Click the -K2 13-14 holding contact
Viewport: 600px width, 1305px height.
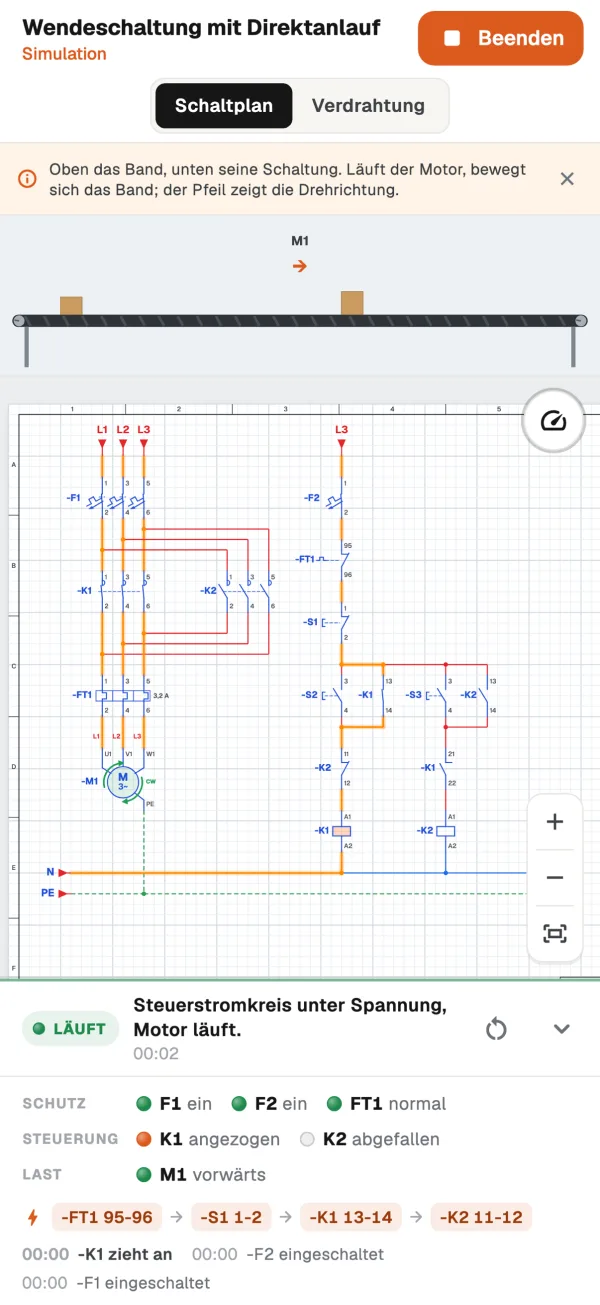483,695
